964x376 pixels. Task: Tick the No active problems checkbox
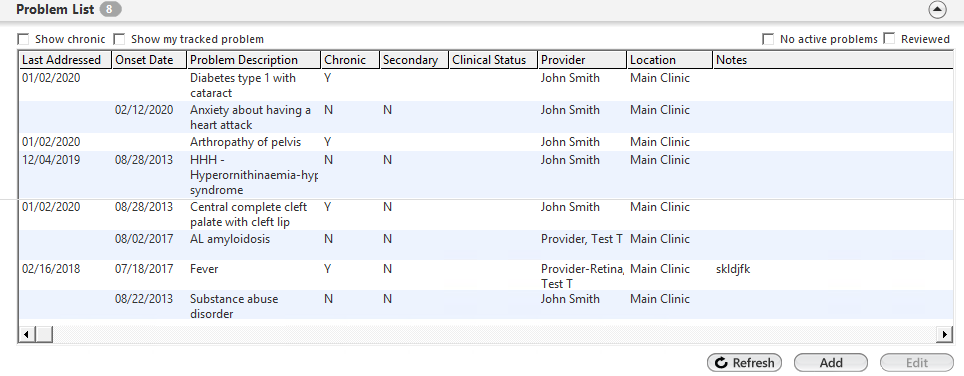tap(768, 39)
